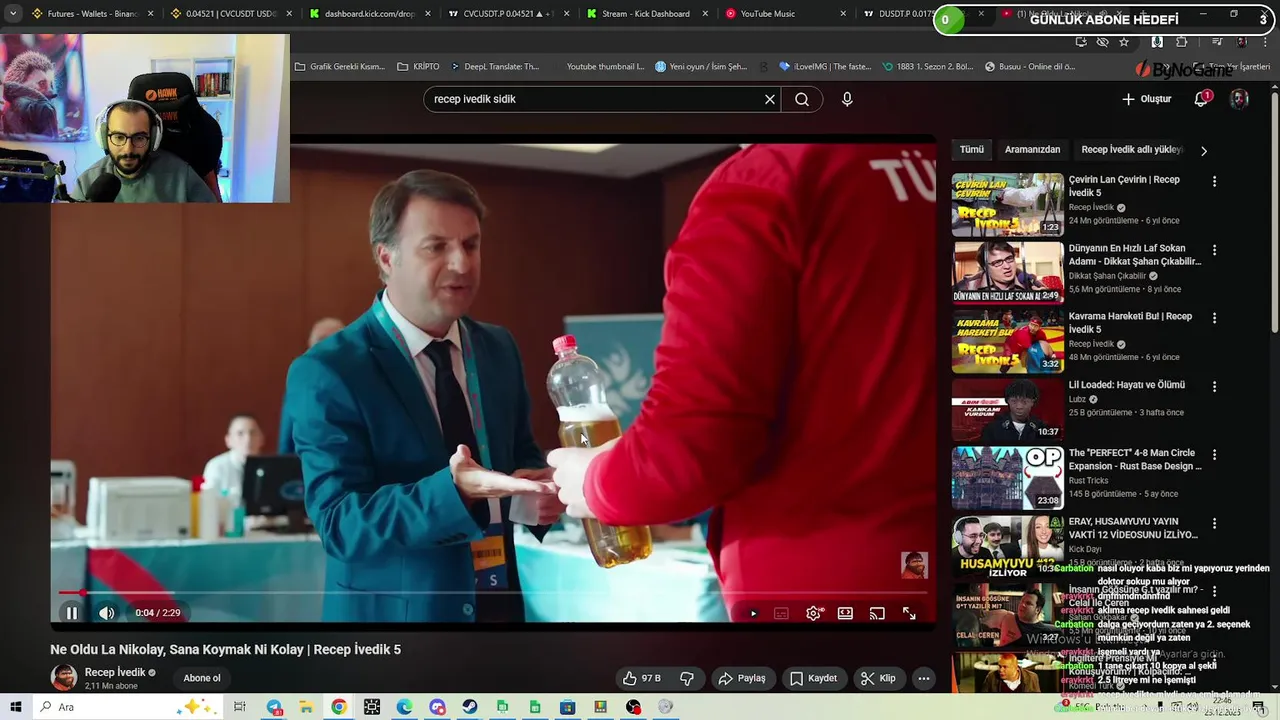Viewport: 1280px width, 720px height.
Task: Mute the video volume speaker icon
Action: click(107, 613)
